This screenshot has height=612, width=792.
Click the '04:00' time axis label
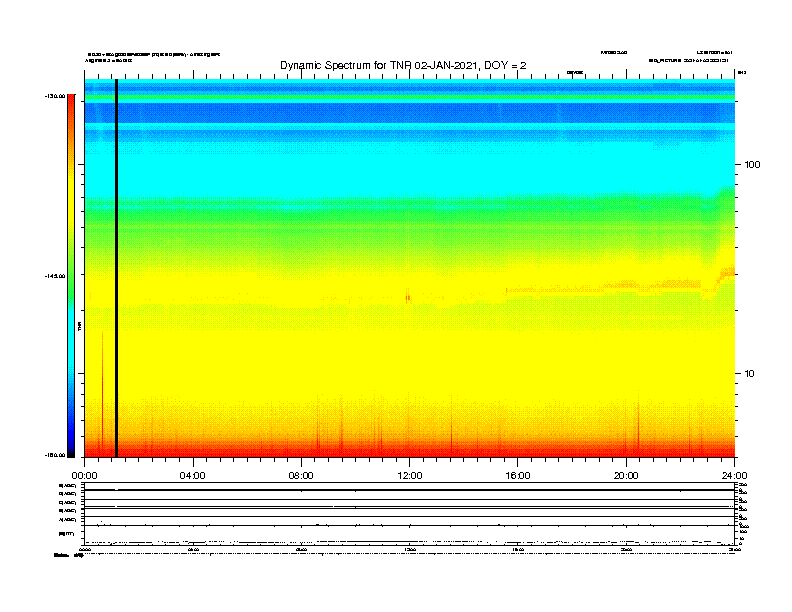pos(193,476)
